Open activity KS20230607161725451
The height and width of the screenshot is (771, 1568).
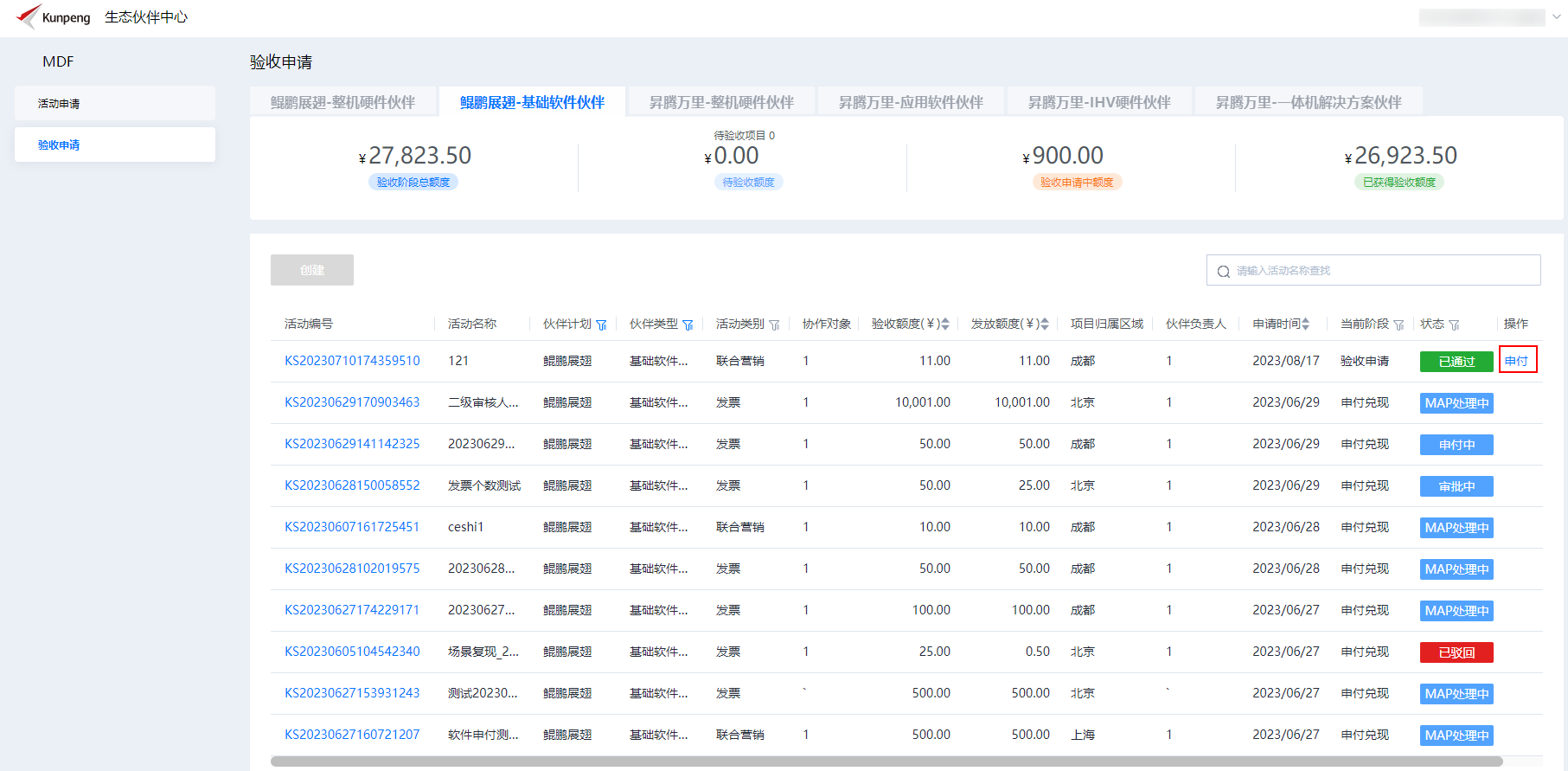click(x=352, y=527)
